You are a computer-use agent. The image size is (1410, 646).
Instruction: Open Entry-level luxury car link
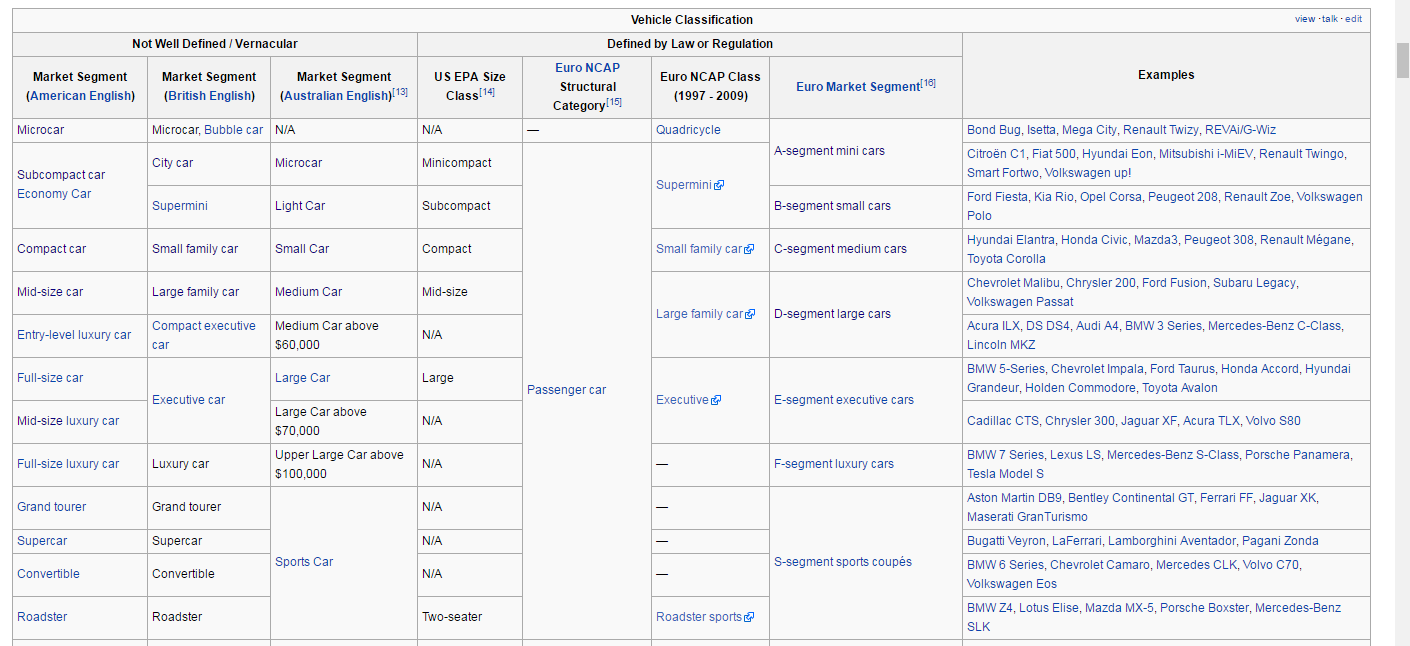[74, 335]
